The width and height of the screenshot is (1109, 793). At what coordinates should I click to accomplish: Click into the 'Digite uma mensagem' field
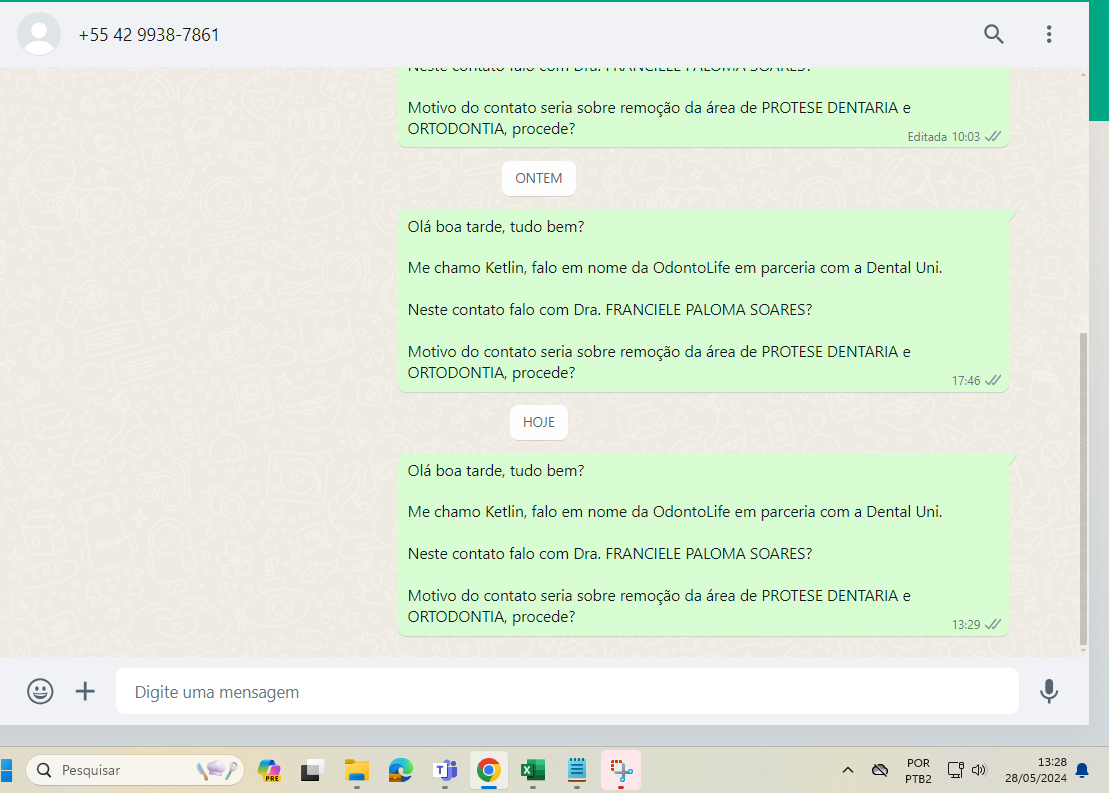pos(567,691)
